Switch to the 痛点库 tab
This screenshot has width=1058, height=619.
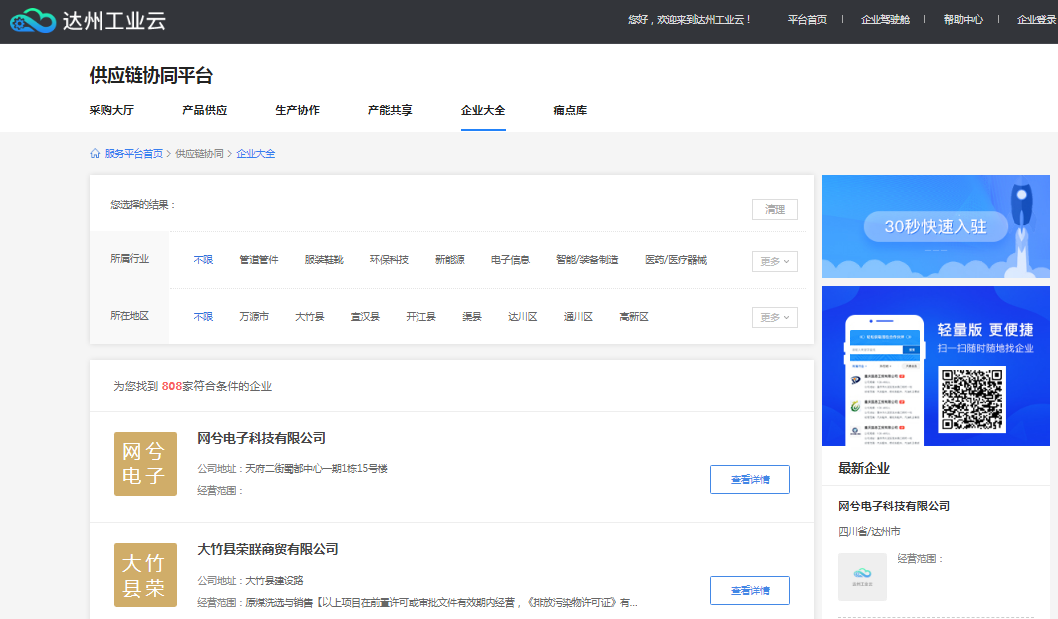click(570, 110)
